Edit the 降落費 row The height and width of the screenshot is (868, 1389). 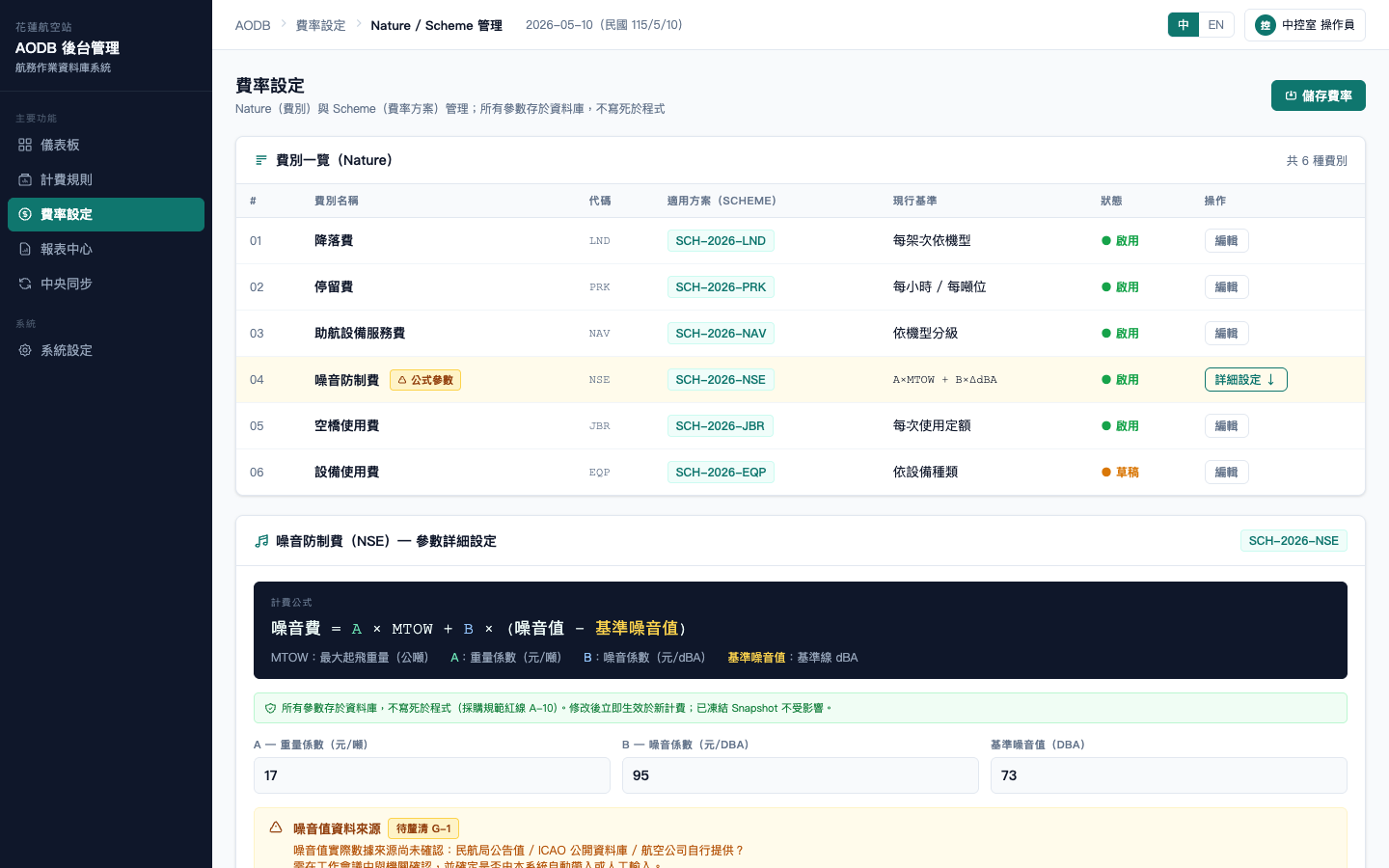click(1227, 241)
